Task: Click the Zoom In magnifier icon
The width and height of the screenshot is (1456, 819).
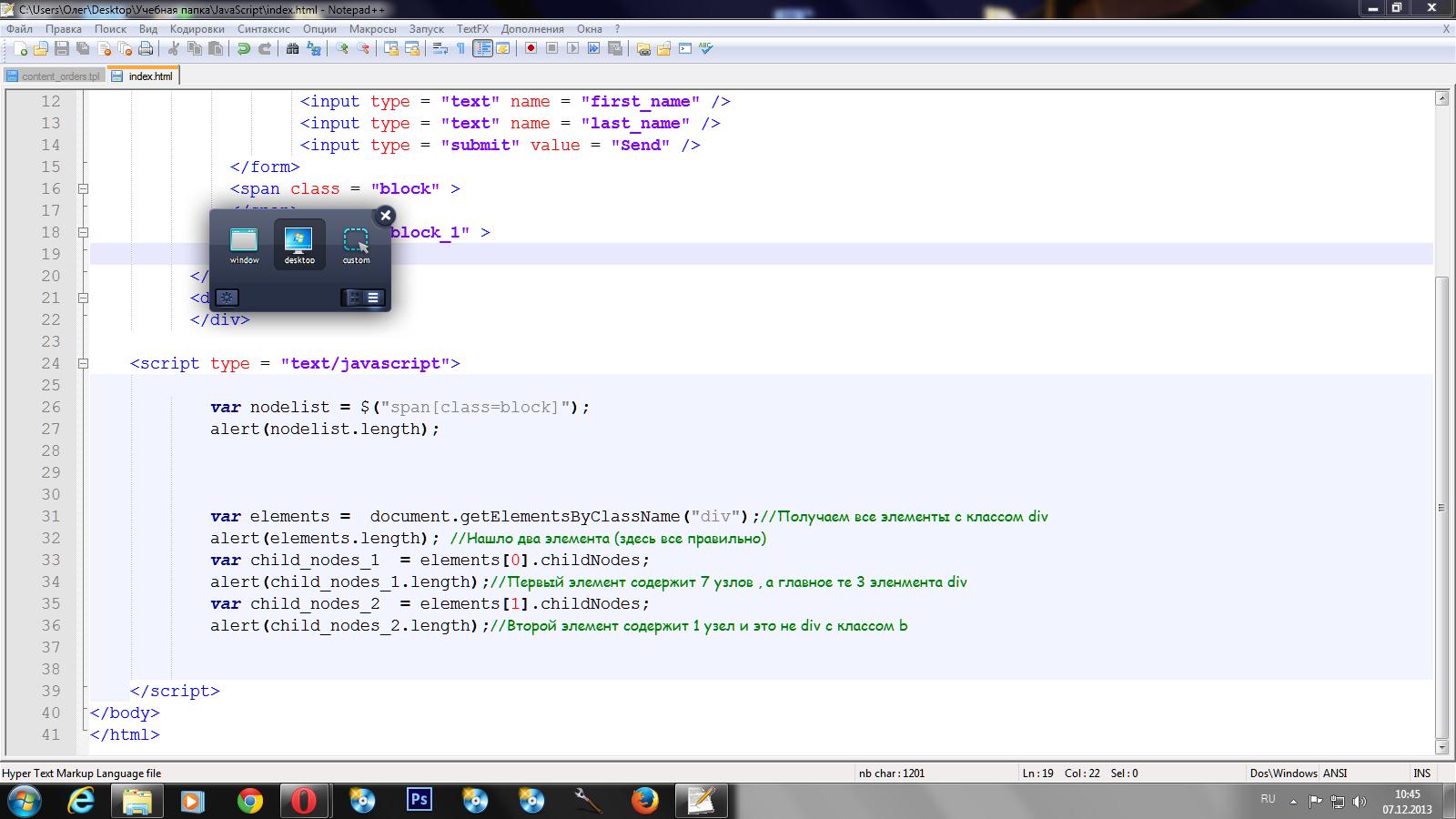Action: pyautogui.click(x=342, y=48)
